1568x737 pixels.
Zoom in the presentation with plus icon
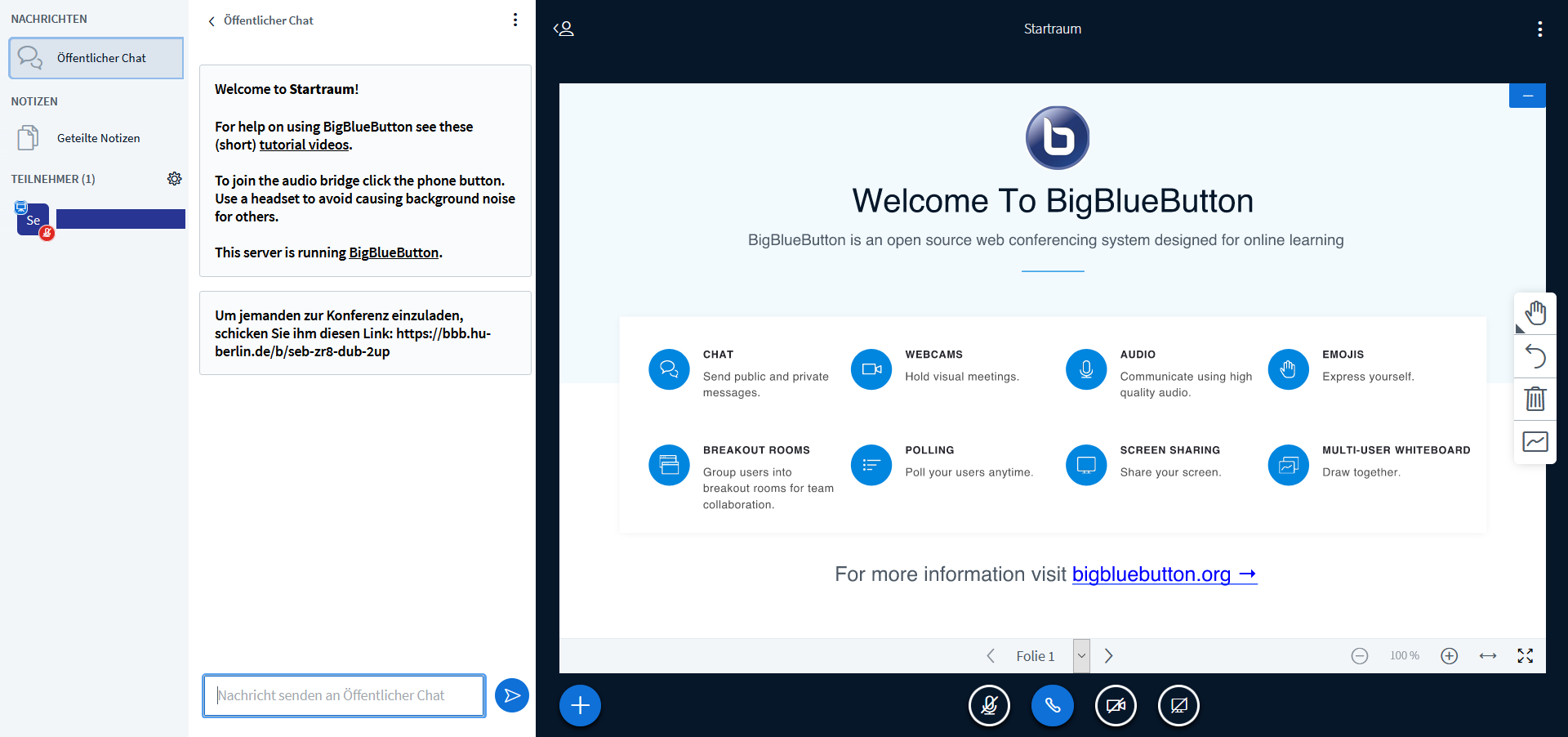pyautogui.click(x=1449, y=656)
